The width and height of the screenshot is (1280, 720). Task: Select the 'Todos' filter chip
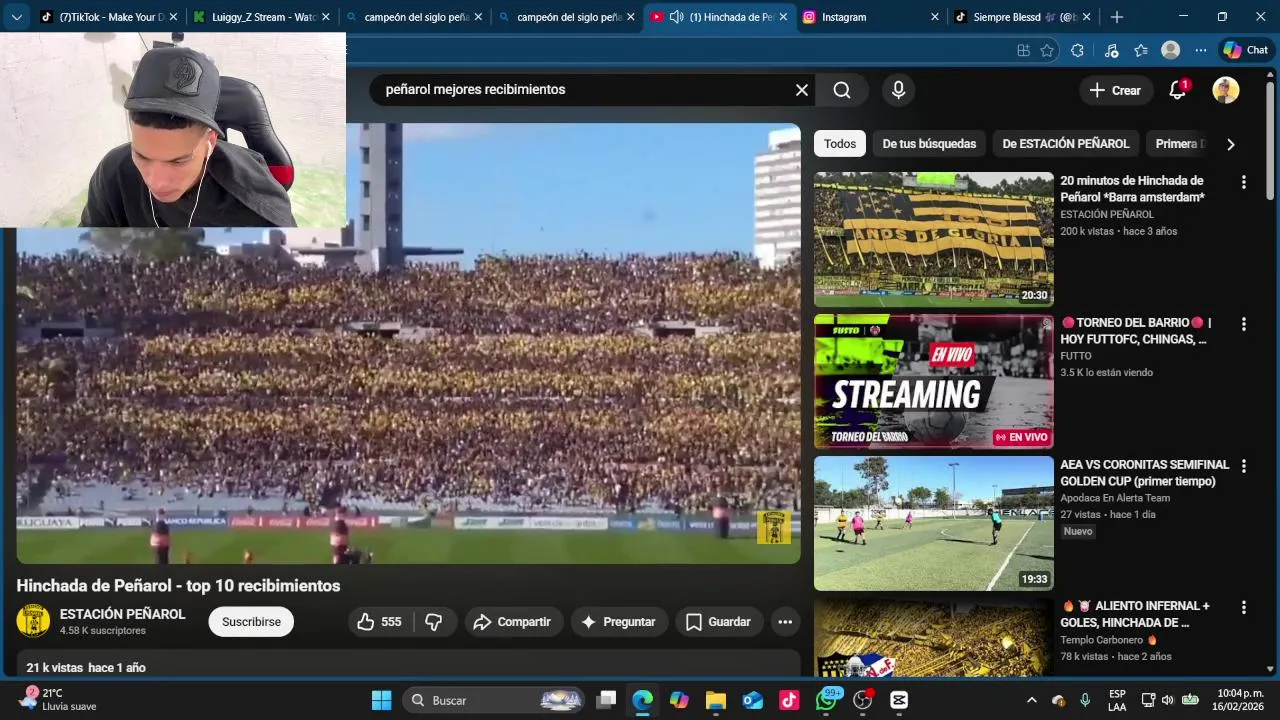[x=840, y=144]
